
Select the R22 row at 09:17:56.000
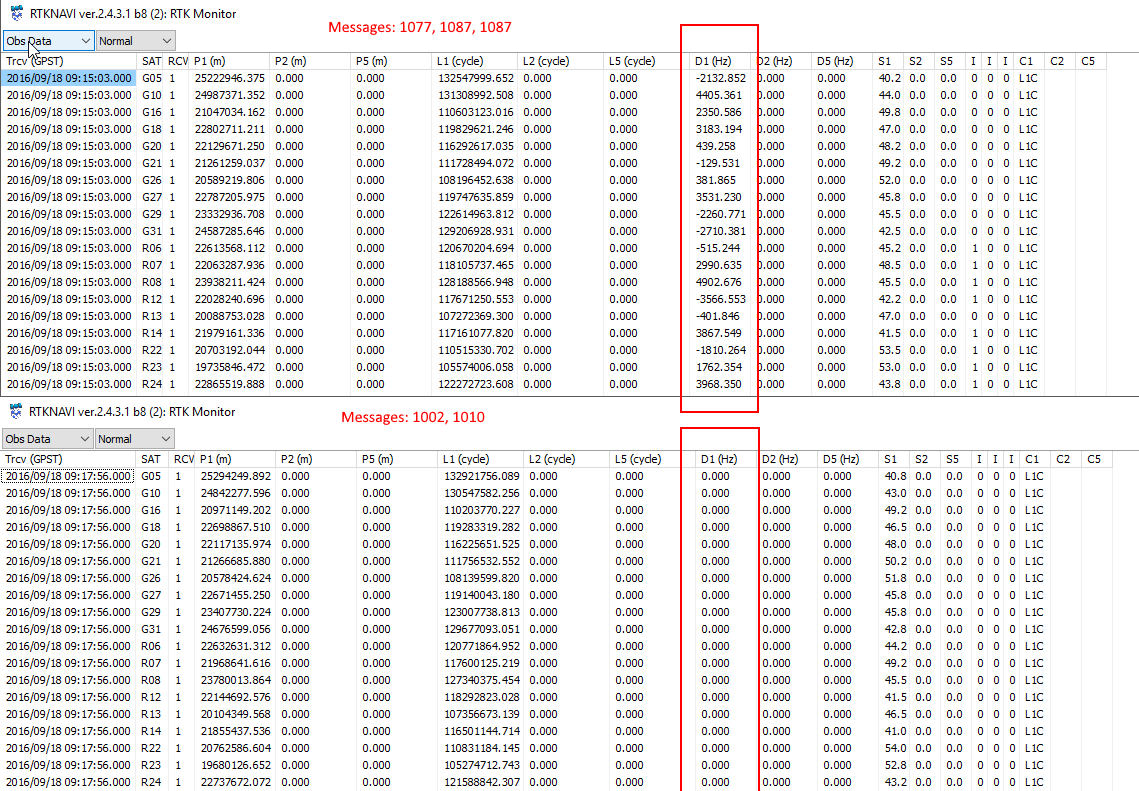point(151,748)
